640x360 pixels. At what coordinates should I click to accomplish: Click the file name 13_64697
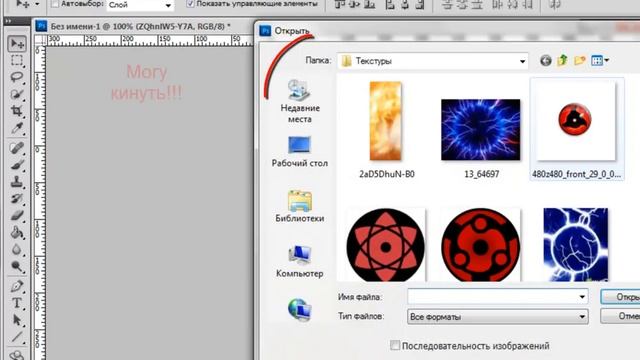pyautogui.click(x=482, y=174)
